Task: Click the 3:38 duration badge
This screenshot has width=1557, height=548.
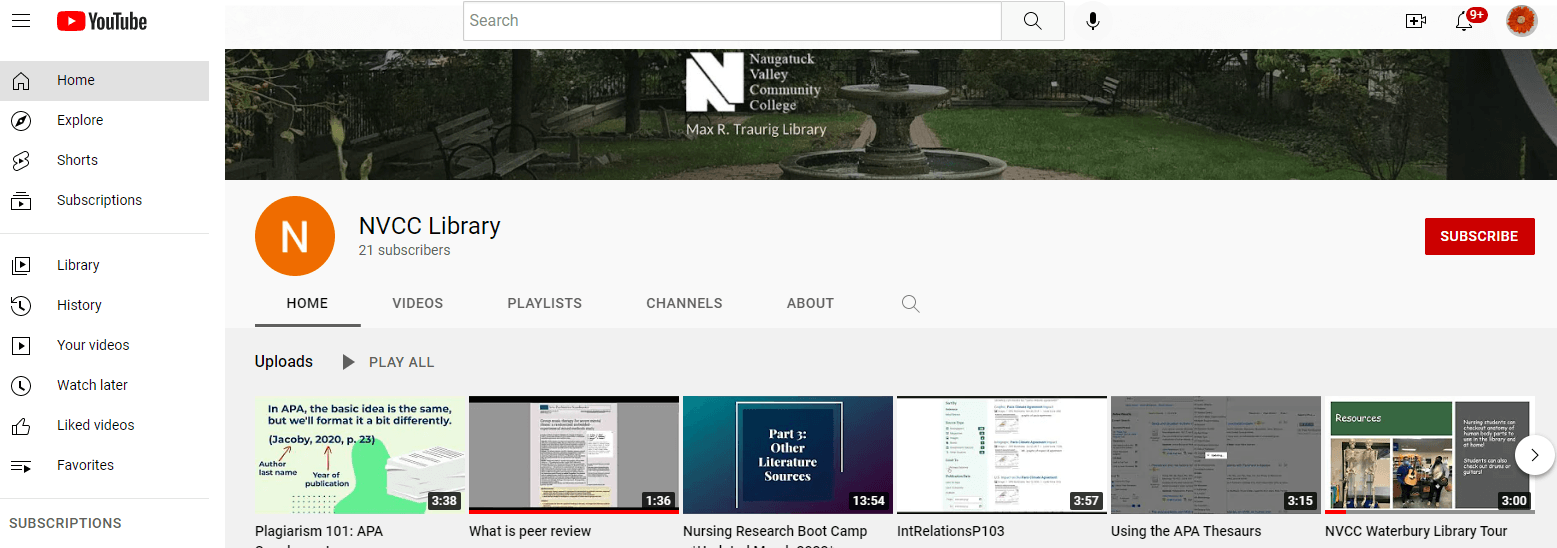Action: 443,501
